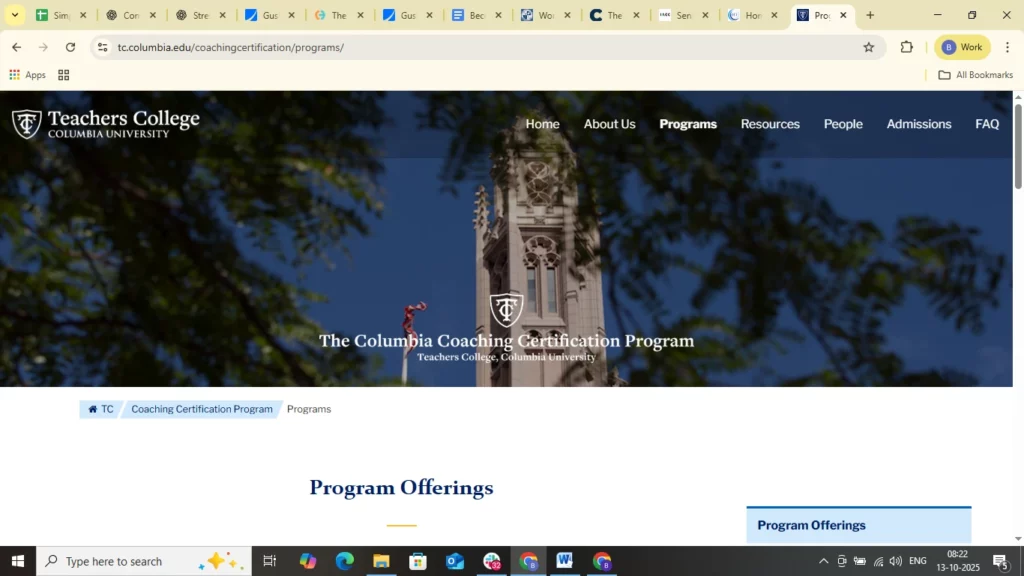Click the Teachers College shield logo
The image size is (1024, 576).
click(25, 123)
